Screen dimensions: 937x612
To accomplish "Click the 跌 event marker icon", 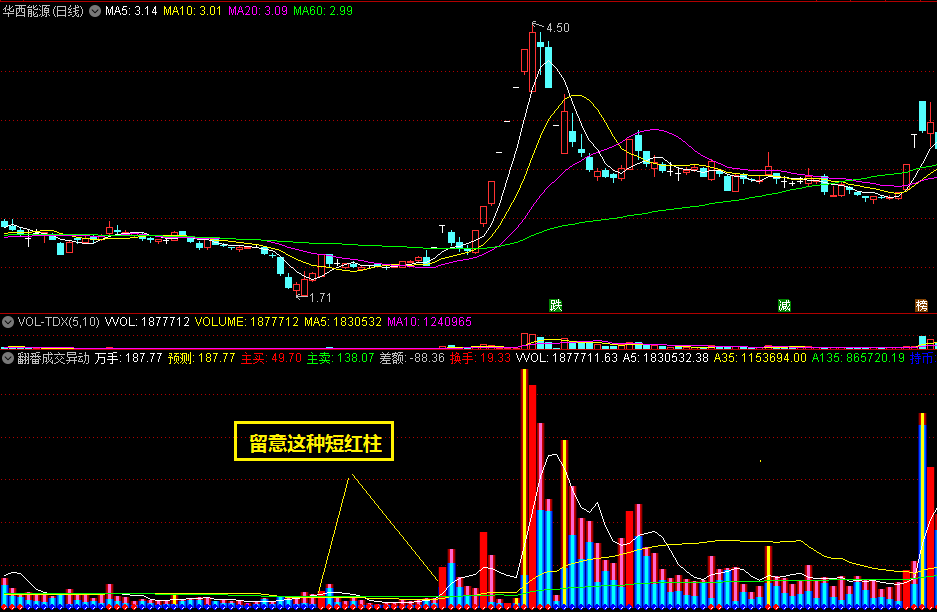I will (x=556, y=305).
